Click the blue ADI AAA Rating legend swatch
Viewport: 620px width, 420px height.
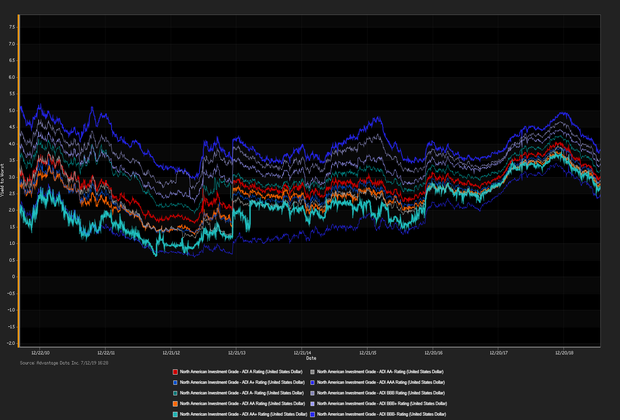[312, 383]
